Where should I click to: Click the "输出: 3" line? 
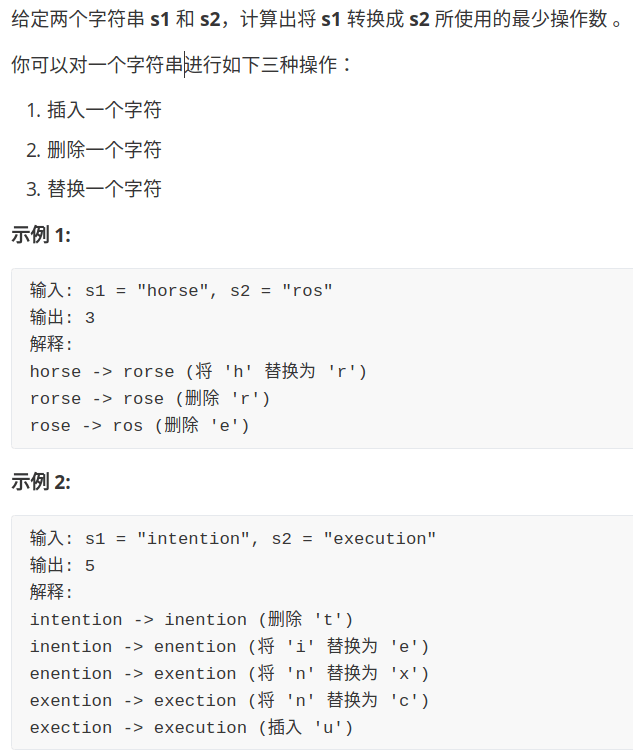click(63, 318)
